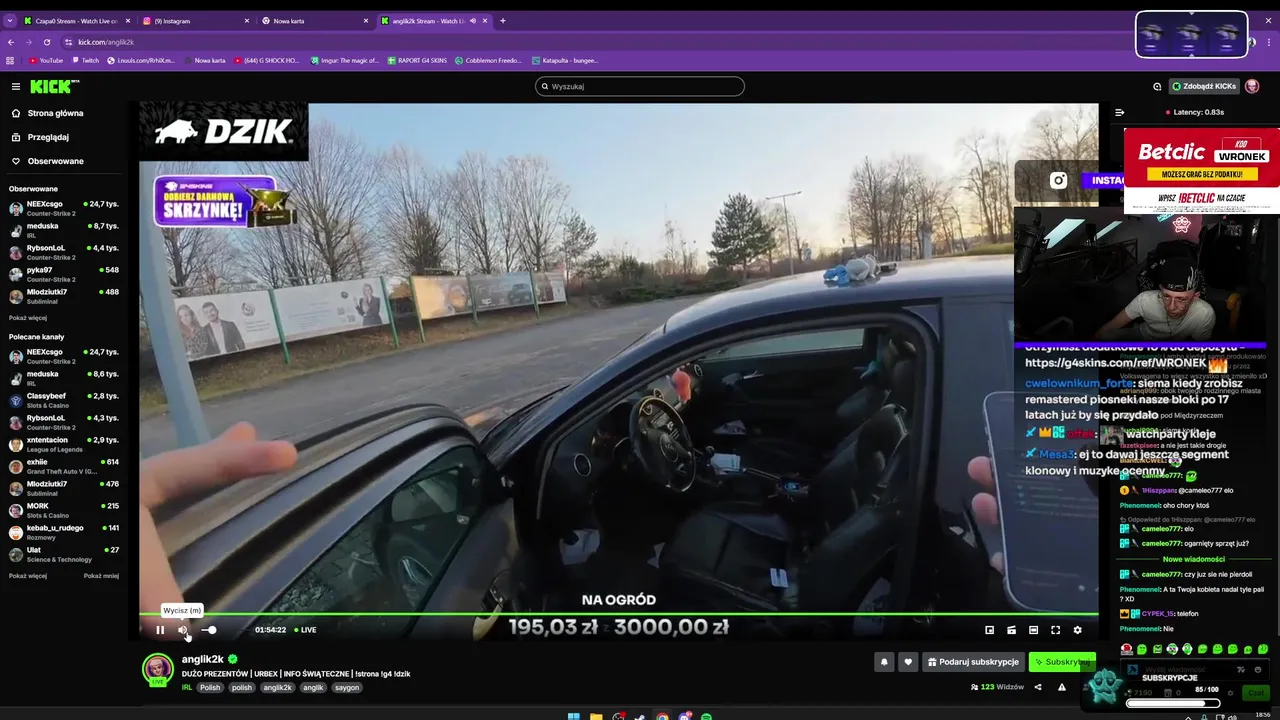
Task: Open Classybeef recommended channel
Action: click(x=63, y=400)
